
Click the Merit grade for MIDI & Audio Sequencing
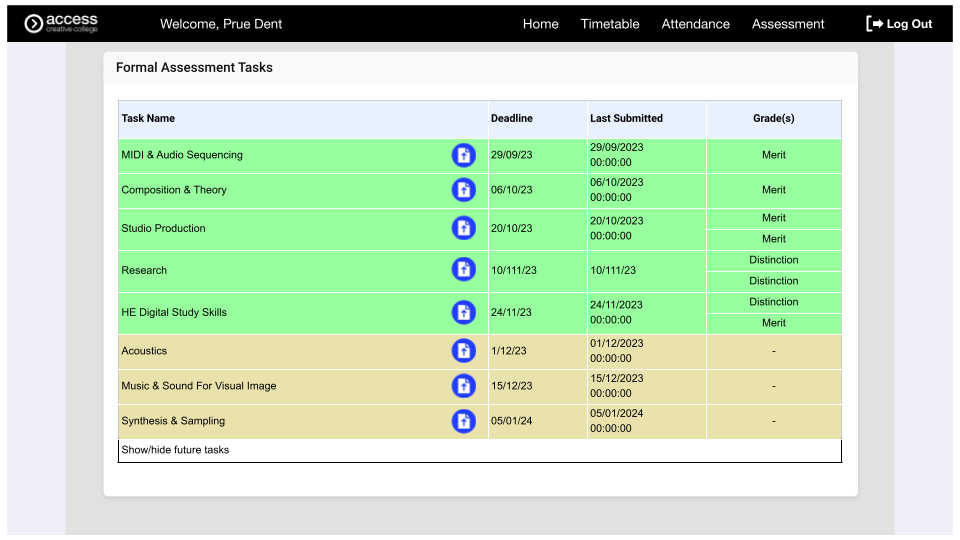(x=774, y=155)
